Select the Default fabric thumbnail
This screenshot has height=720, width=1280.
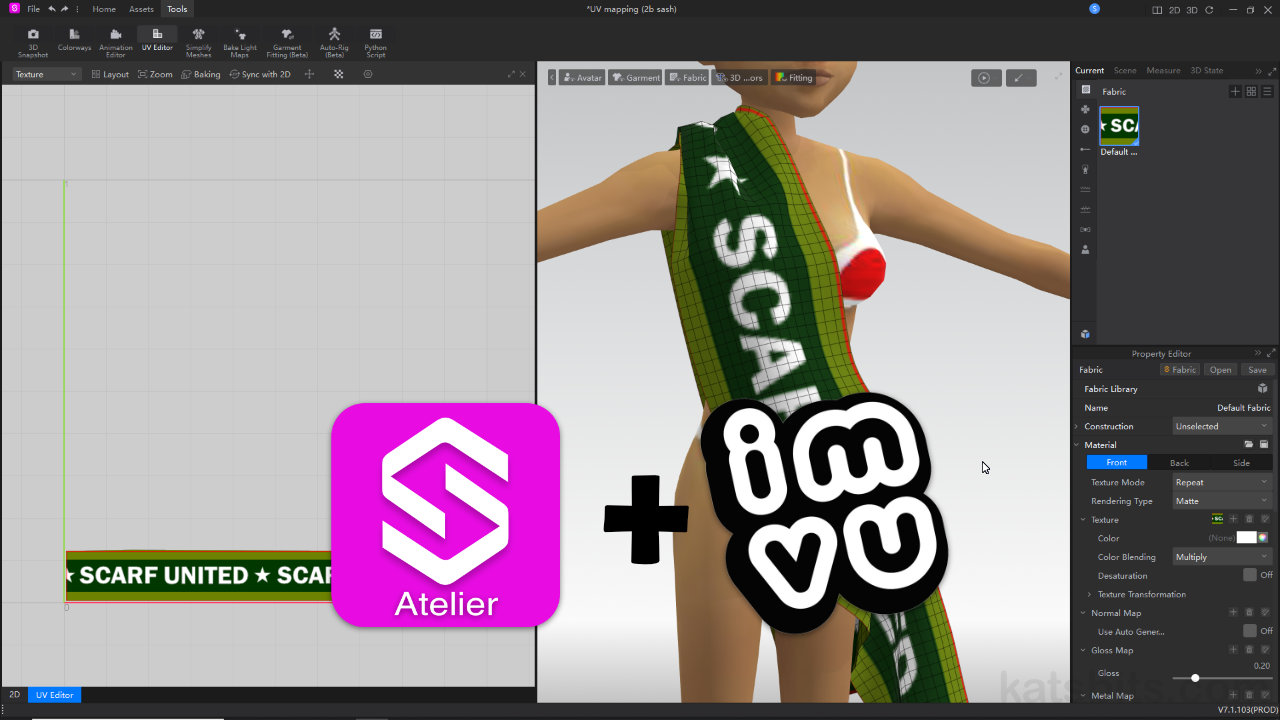point(1119,126)
